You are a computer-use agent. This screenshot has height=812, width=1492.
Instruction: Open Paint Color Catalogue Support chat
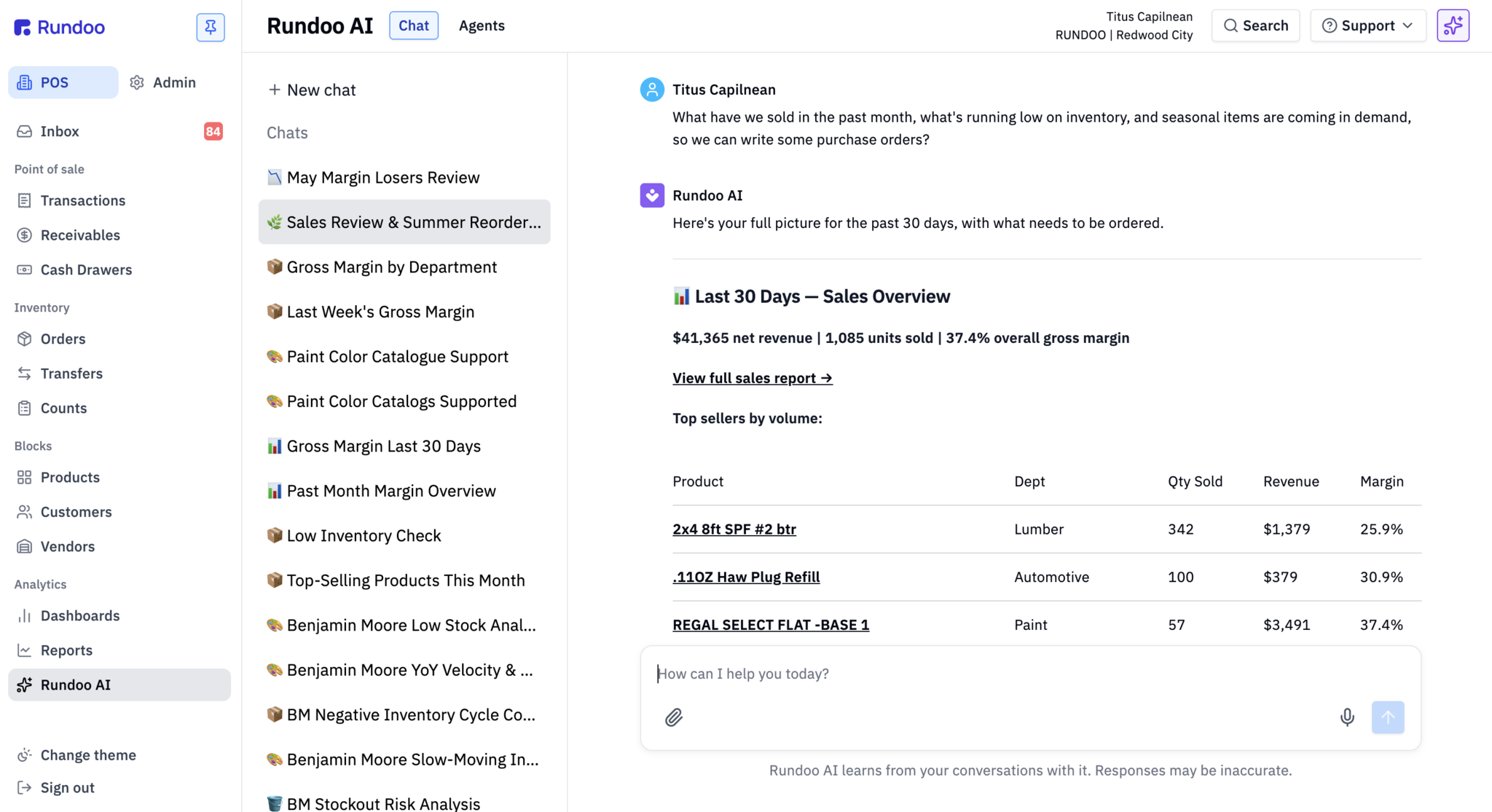pos(404,356)
